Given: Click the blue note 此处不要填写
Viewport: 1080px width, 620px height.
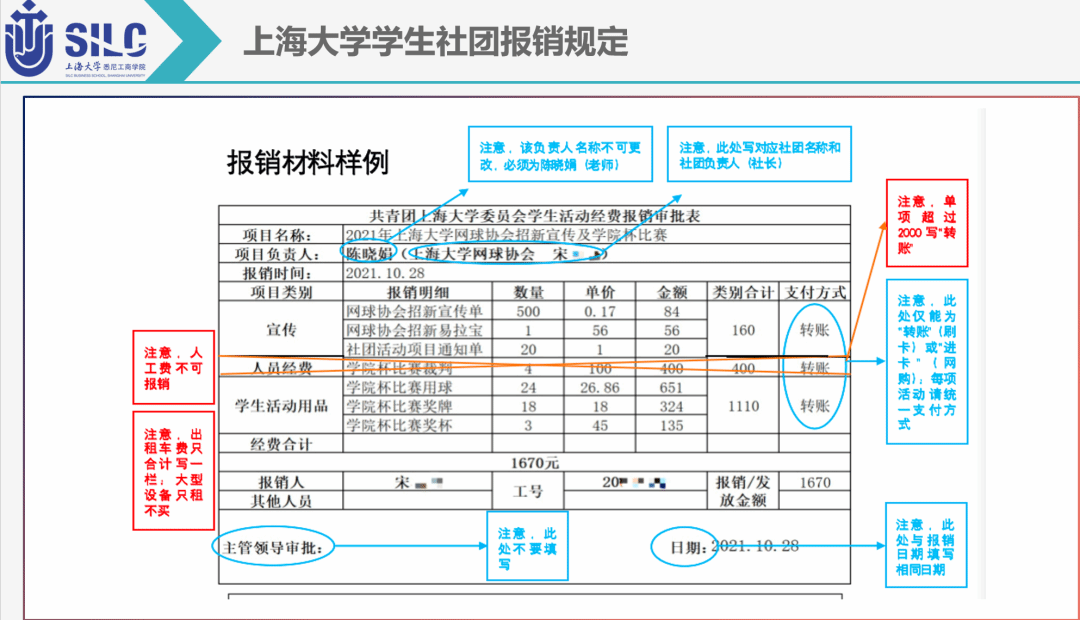Looking at the screenshot, I should pyautogui.click(x=527, y=545).
